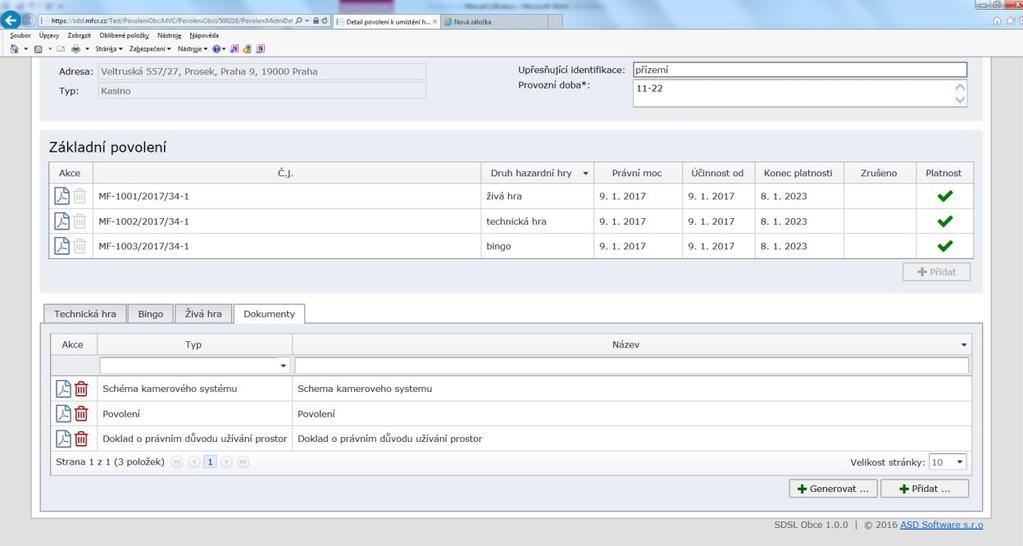The height and width of the screenshot is (546, 1023).
Task: Switch to Bingo tab
Action: [150, 314]
